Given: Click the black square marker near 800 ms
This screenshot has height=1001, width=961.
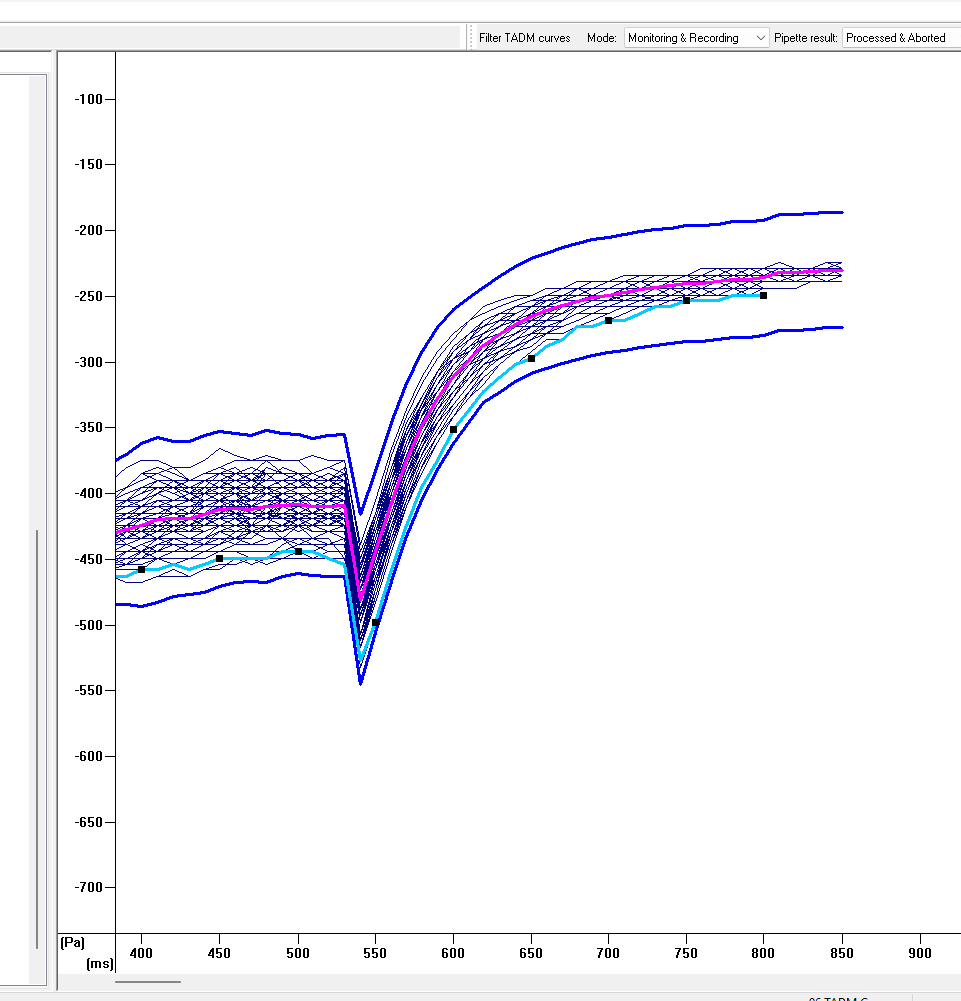Looking at the screenshot, I should click(x=763, y=295).
